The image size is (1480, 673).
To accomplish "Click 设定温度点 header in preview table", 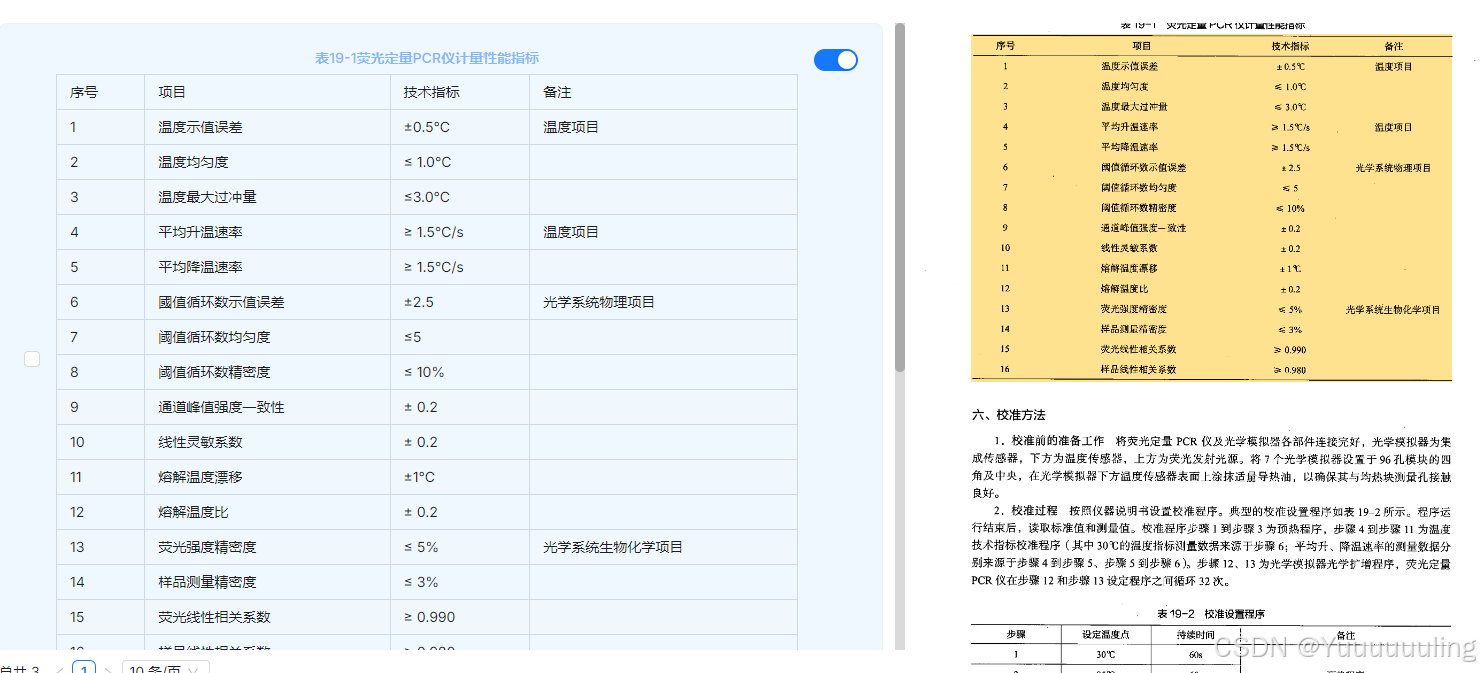I will (1105, 634).
